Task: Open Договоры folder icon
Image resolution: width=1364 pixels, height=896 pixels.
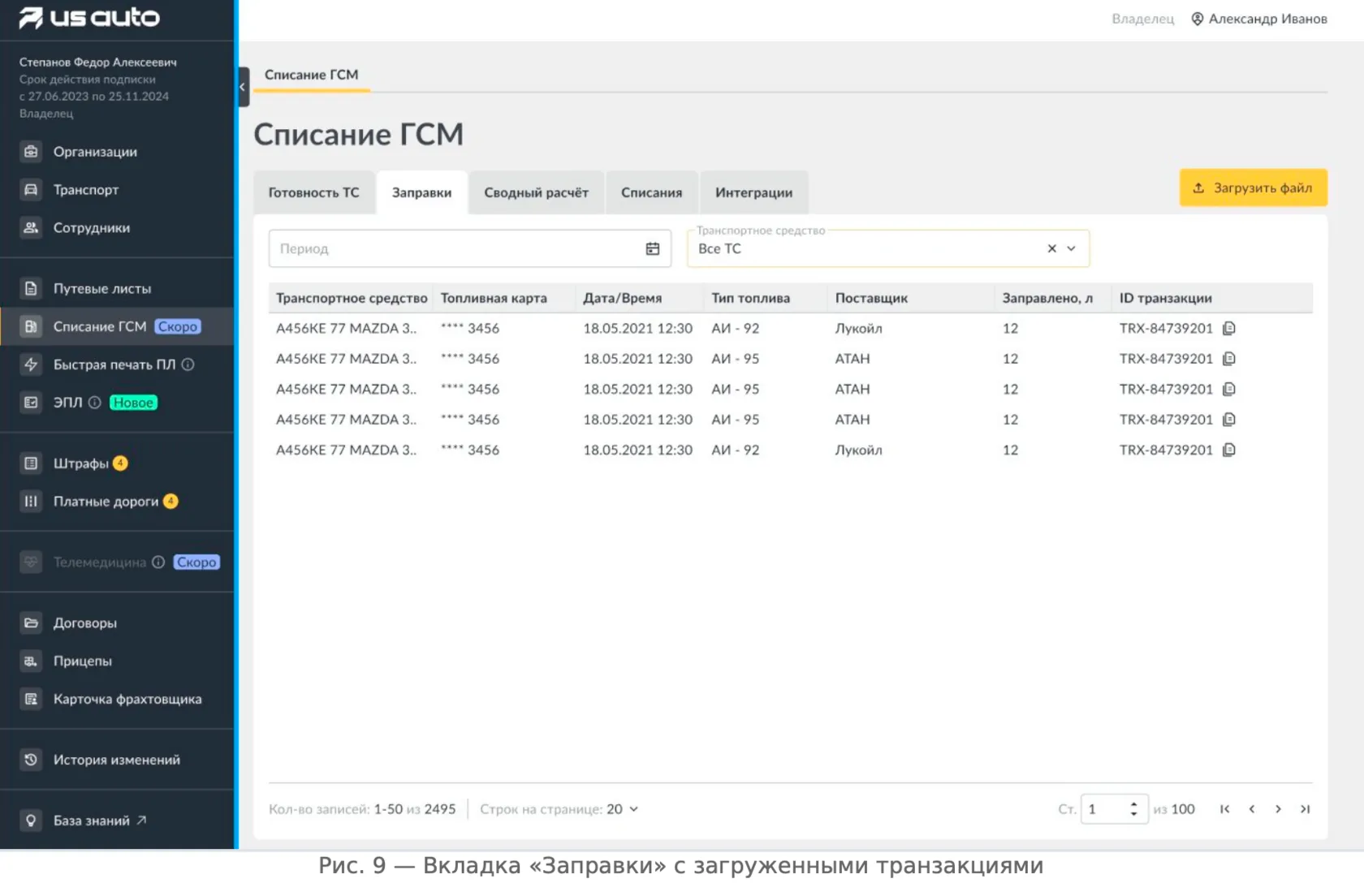Action: 31,622
